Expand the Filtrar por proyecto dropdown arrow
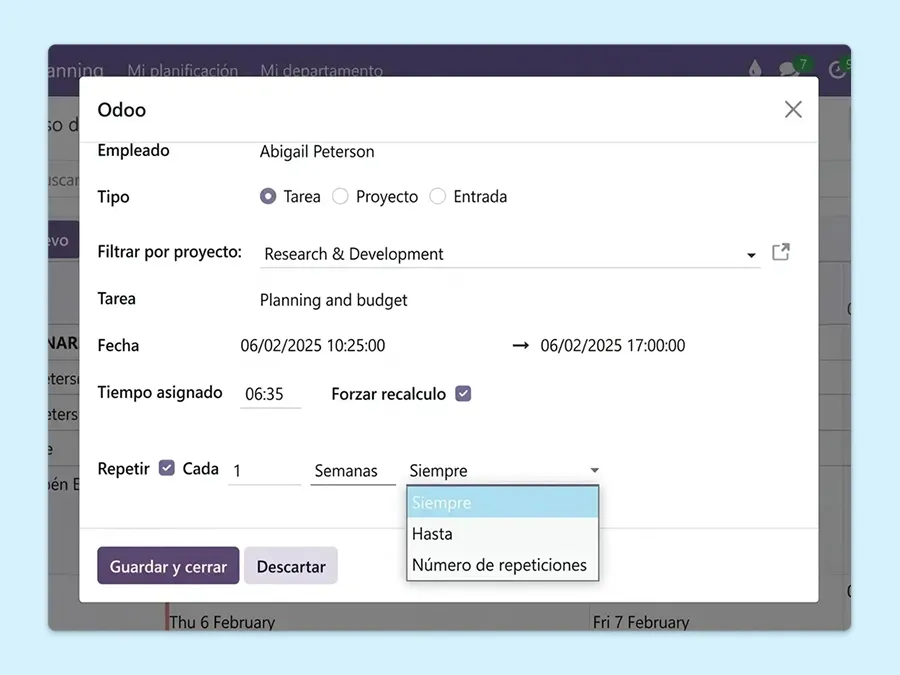The image size is (900, 675). click(x=750, y=255)
